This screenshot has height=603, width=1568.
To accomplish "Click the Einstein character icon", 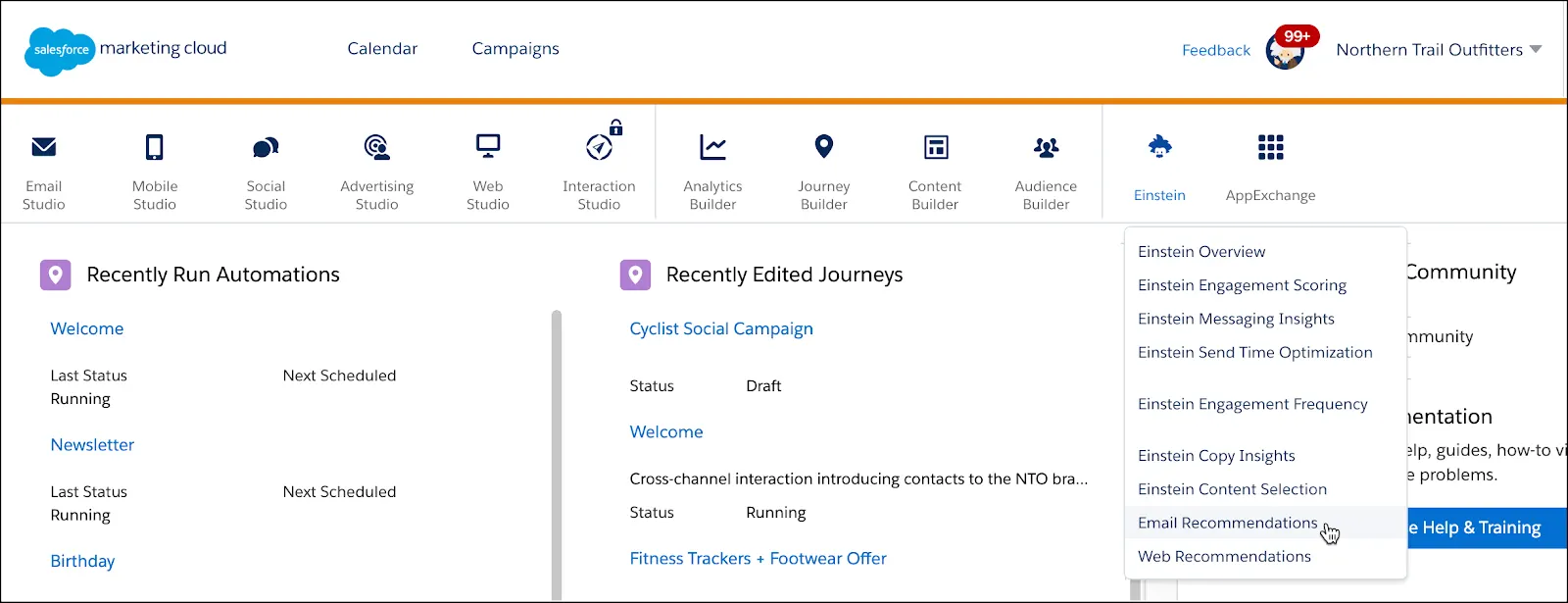I will pyautogui.click(x=1159, y=147).
